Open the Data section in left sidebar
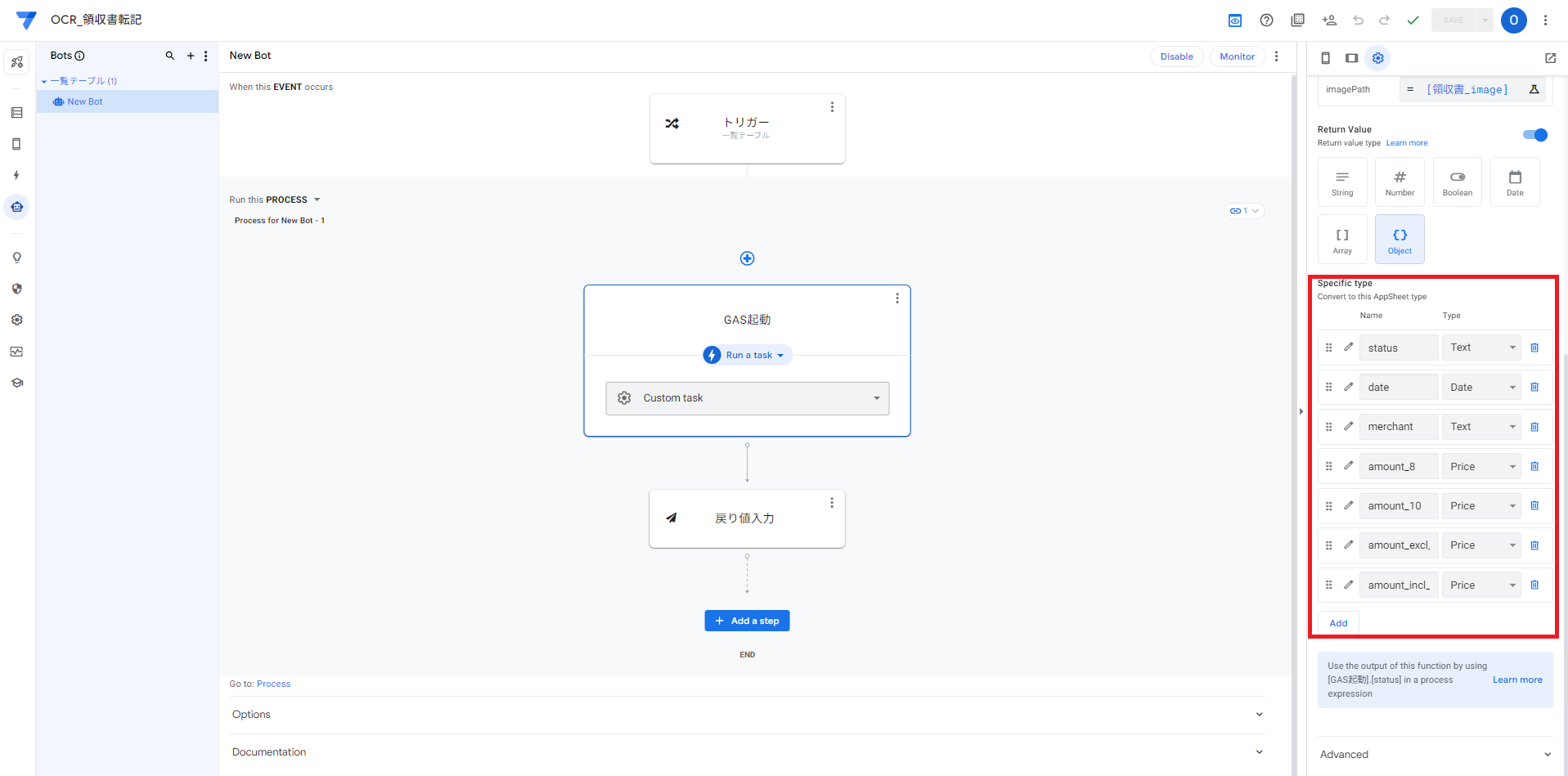 [16, 113]
